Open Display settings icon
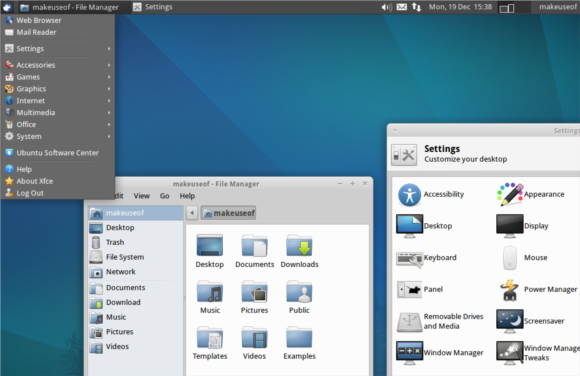Viewport: 580px width, 376px height. coord(510,226)
